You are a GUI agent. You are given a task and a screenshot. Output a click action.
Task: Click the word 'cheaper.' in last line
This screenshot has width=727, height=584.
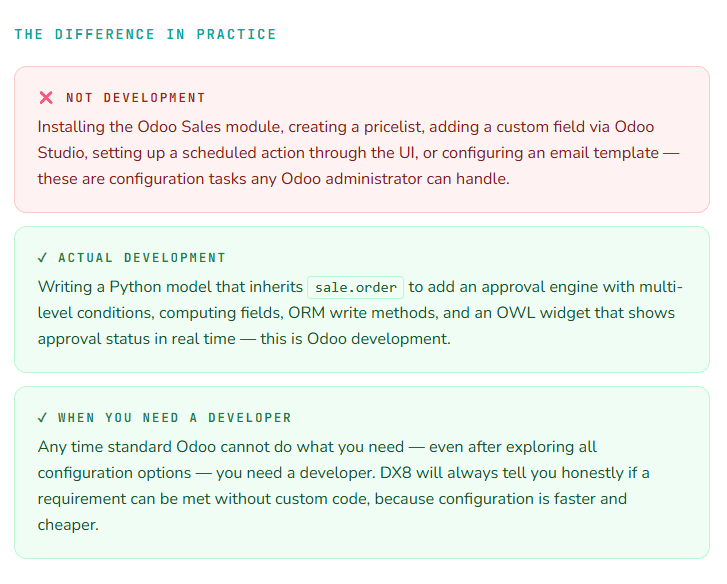[68, 525]
